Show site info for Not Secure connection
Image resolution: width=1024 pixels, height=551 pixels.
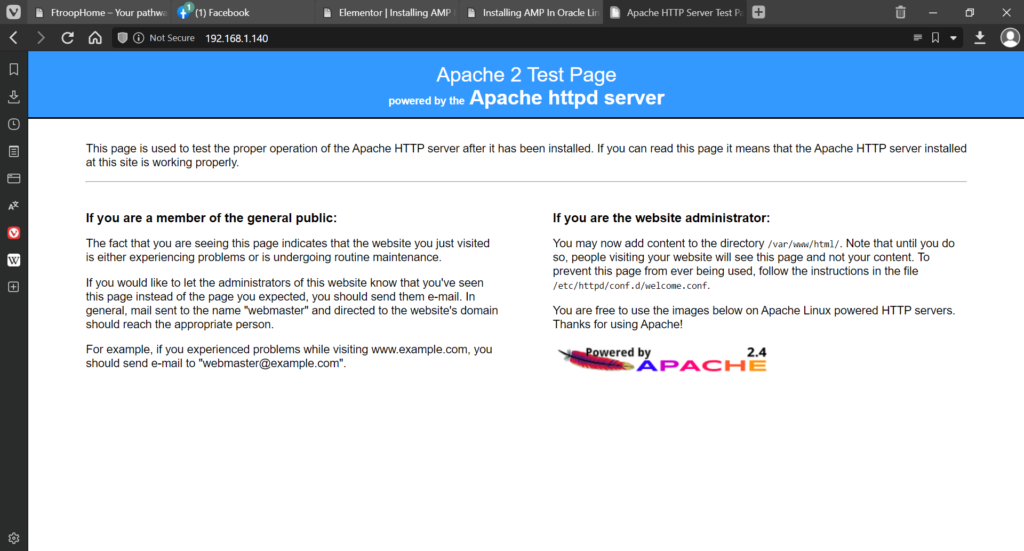164,38
